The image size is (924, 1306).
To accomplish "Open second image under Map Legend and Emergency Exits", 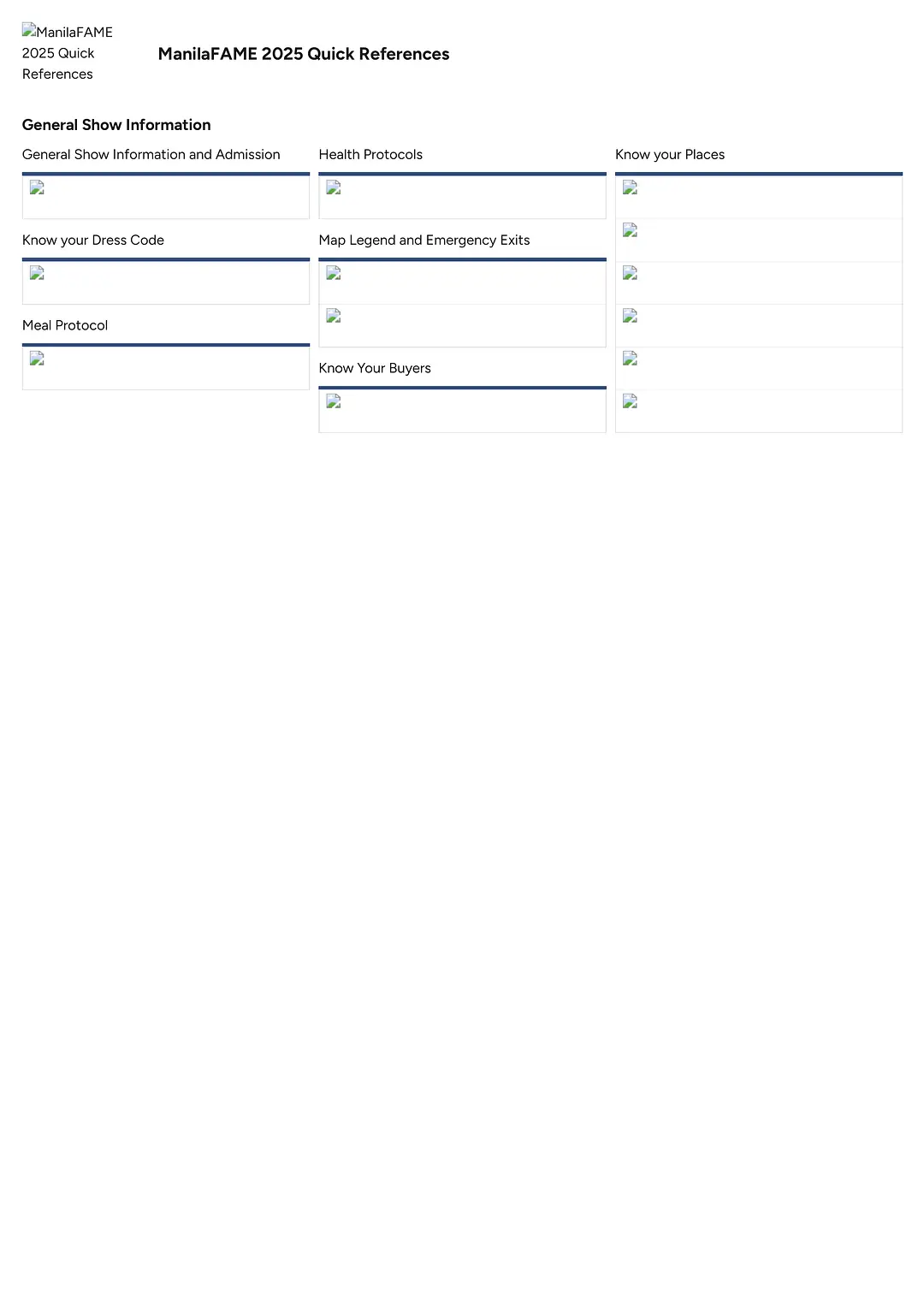I will click(334, 317).
